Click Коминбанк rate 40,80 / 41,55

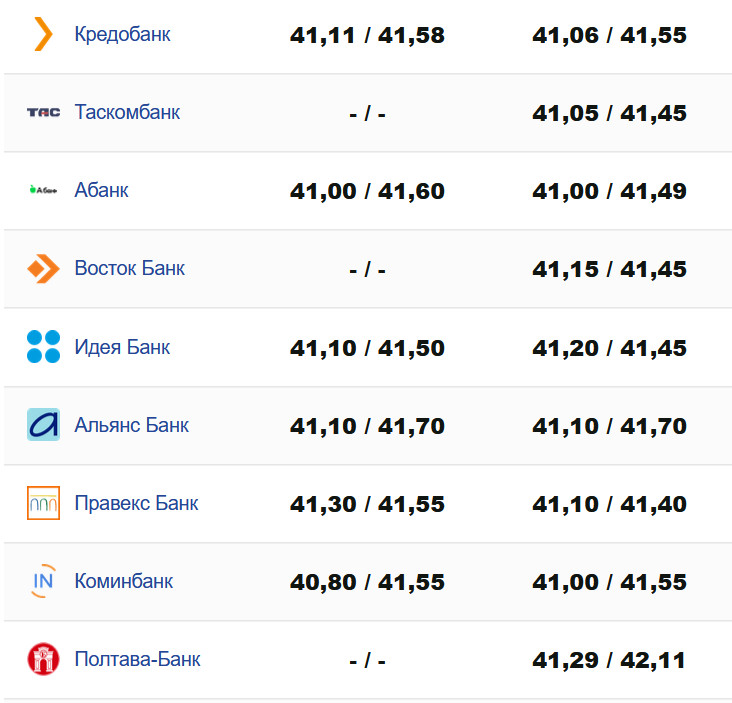(367, 582)
